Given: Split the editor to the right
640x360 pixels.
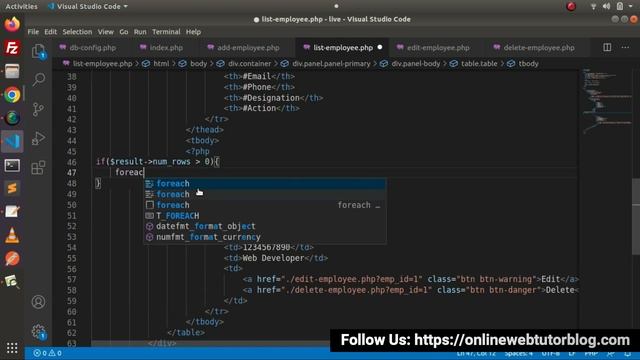Looking at the screenshot, I should click(x=607, y=47).
